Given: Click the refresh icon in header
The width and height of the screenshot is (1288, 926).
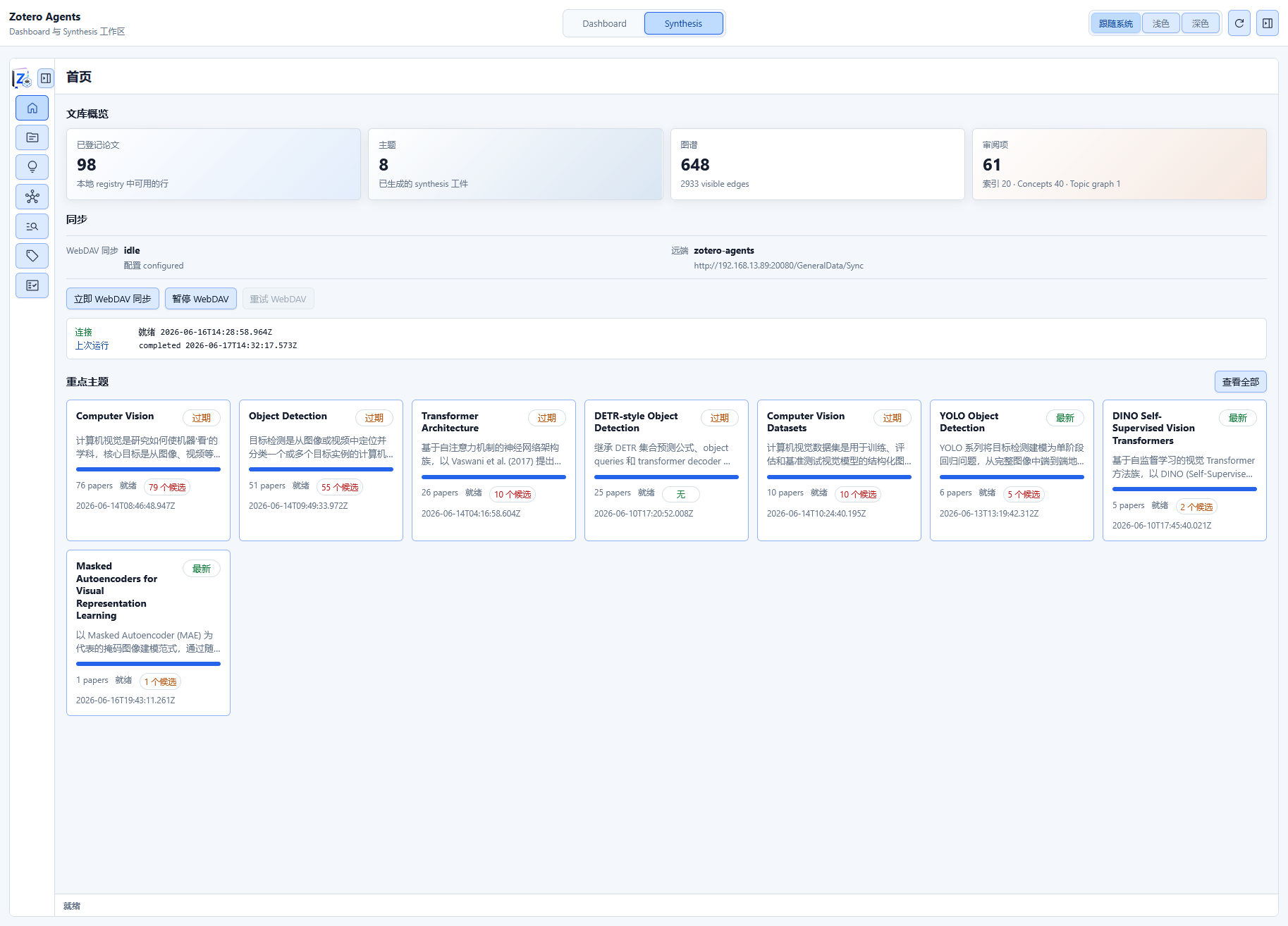Looking at the screenshot, I should point(1239,23).
